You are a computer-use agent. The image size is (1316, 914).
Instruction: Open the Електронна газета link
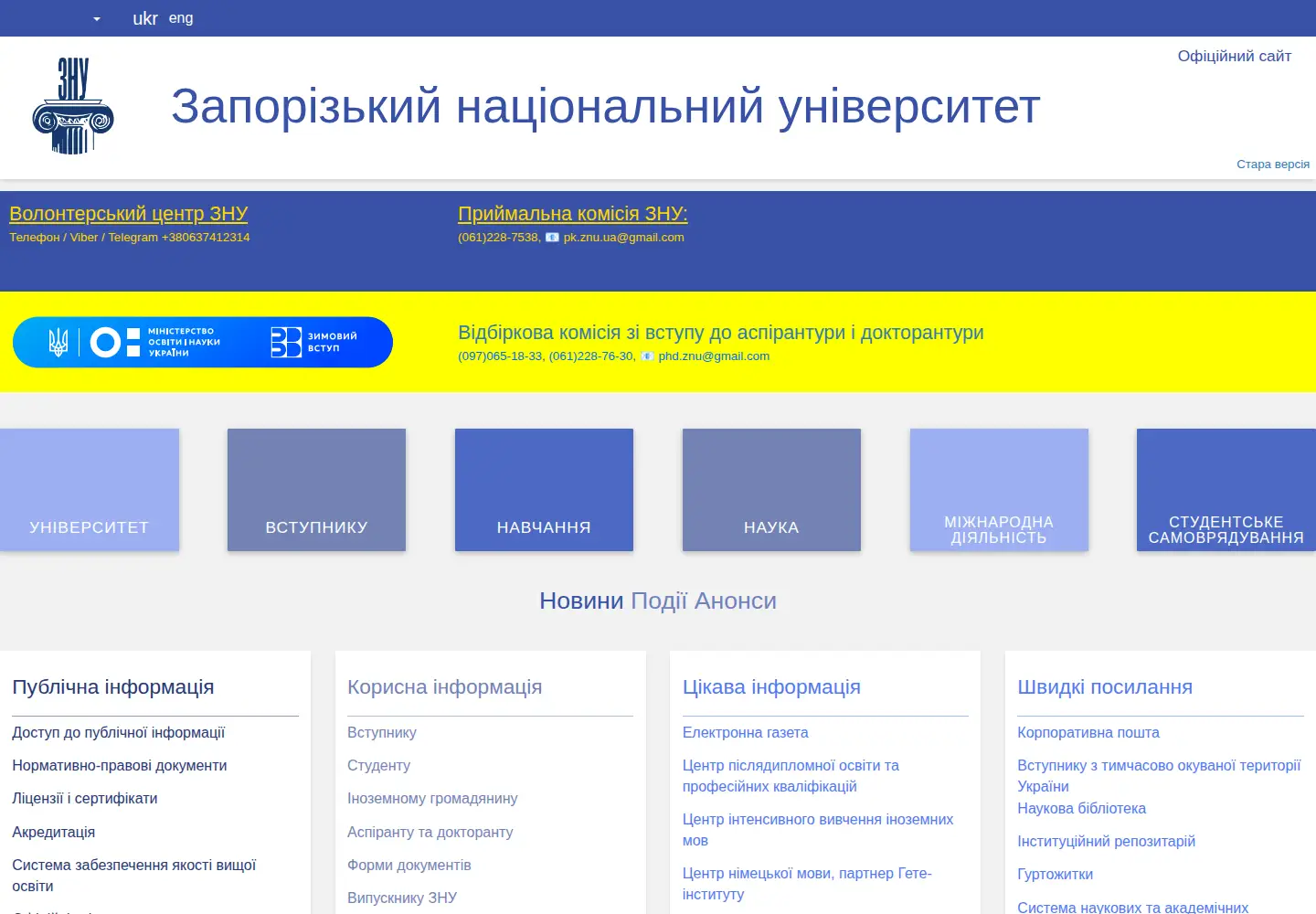746,733
